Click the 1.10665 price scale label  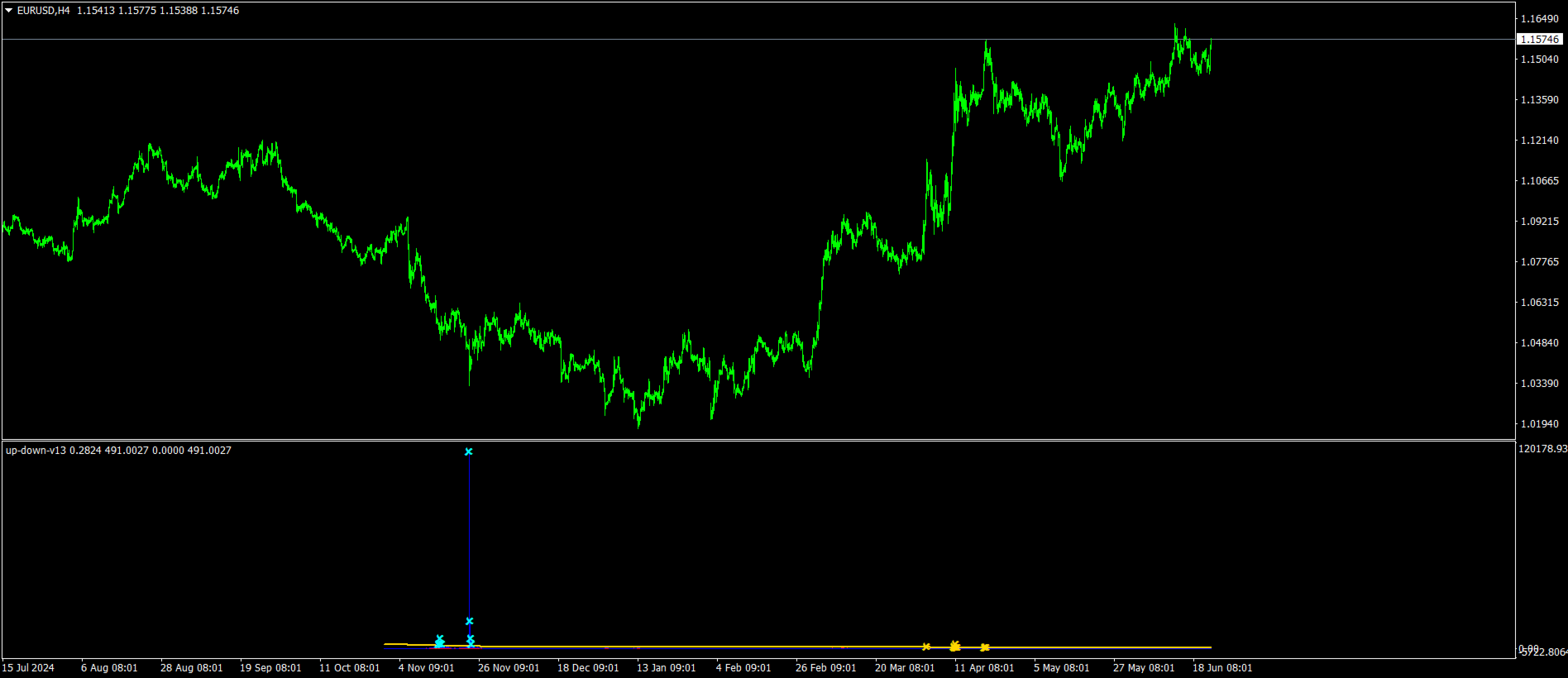1540,181
